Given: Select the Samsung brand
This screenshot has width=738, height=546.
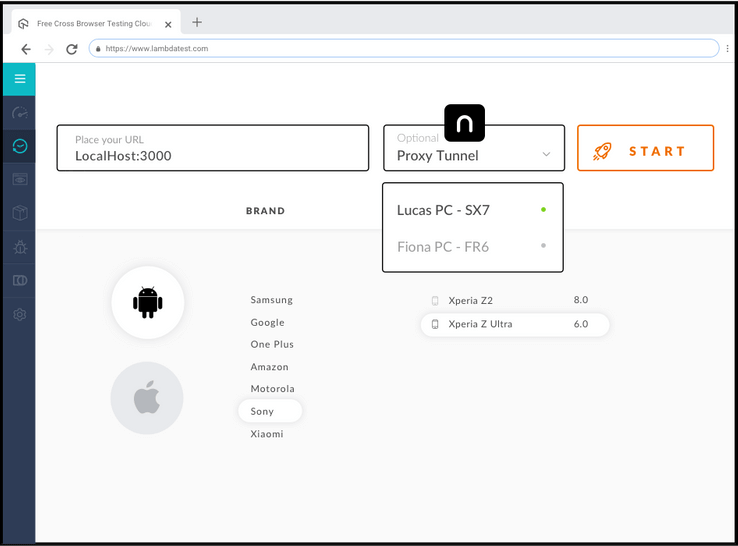Looking at the screenshot, I should coord(271,300).
